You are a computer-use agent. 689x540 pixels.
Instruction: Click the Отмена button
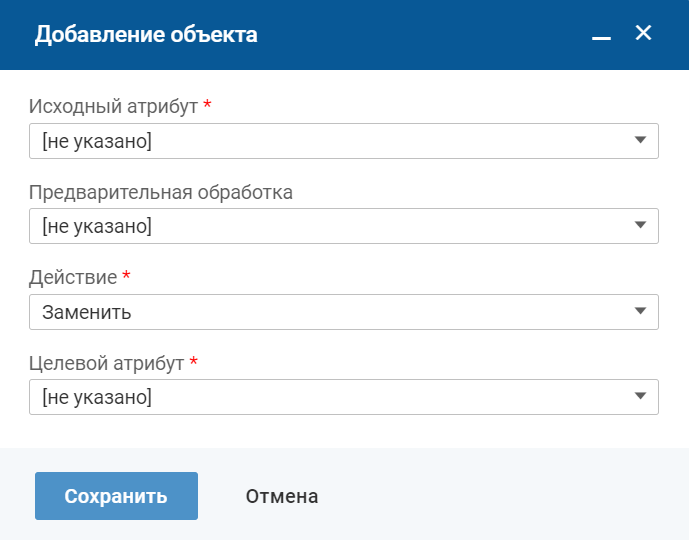(282, 496)
